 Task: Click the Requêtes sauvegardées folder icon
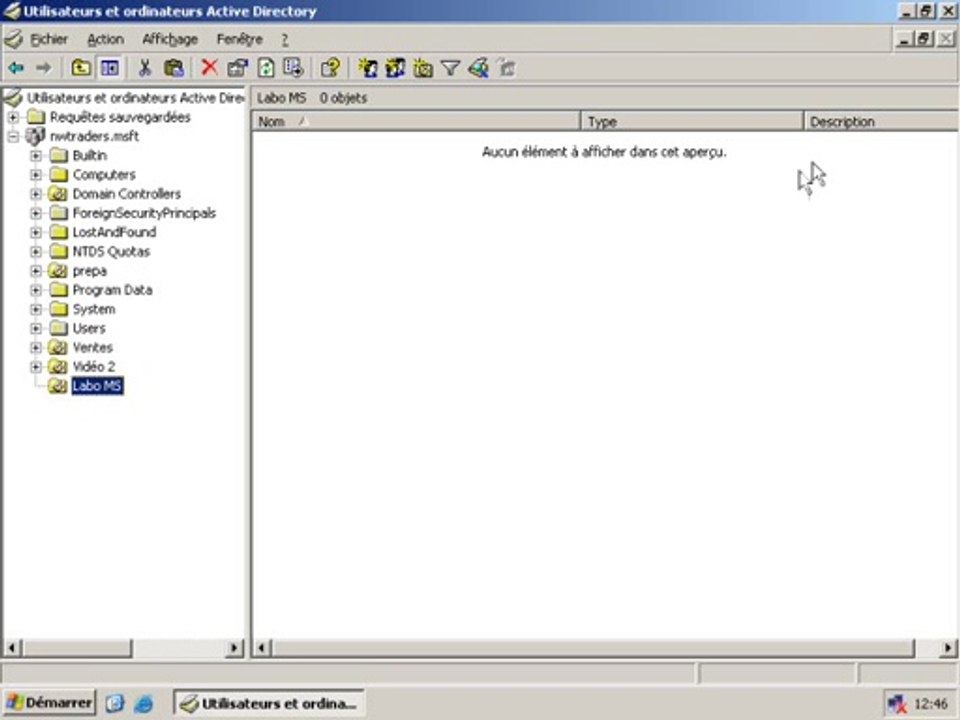(x=36, y=117)
